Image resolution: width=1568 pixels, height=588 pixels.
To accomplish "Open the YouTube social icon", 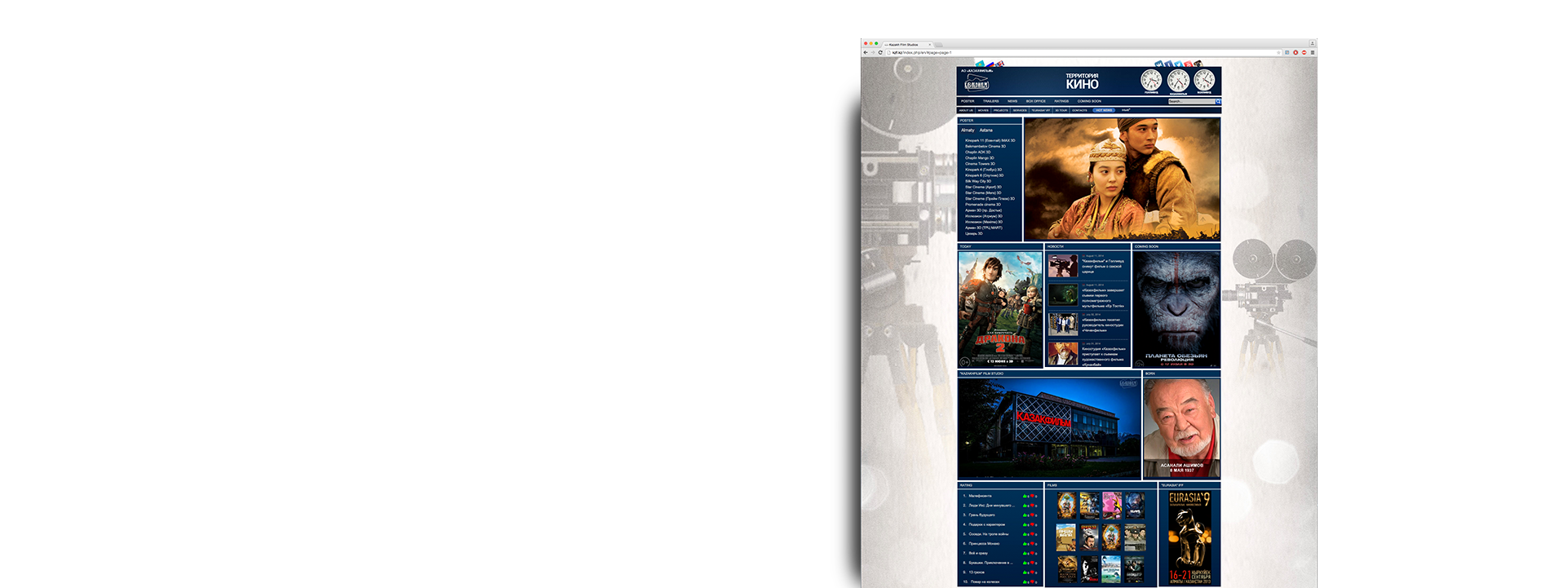I will (1189, 64).
